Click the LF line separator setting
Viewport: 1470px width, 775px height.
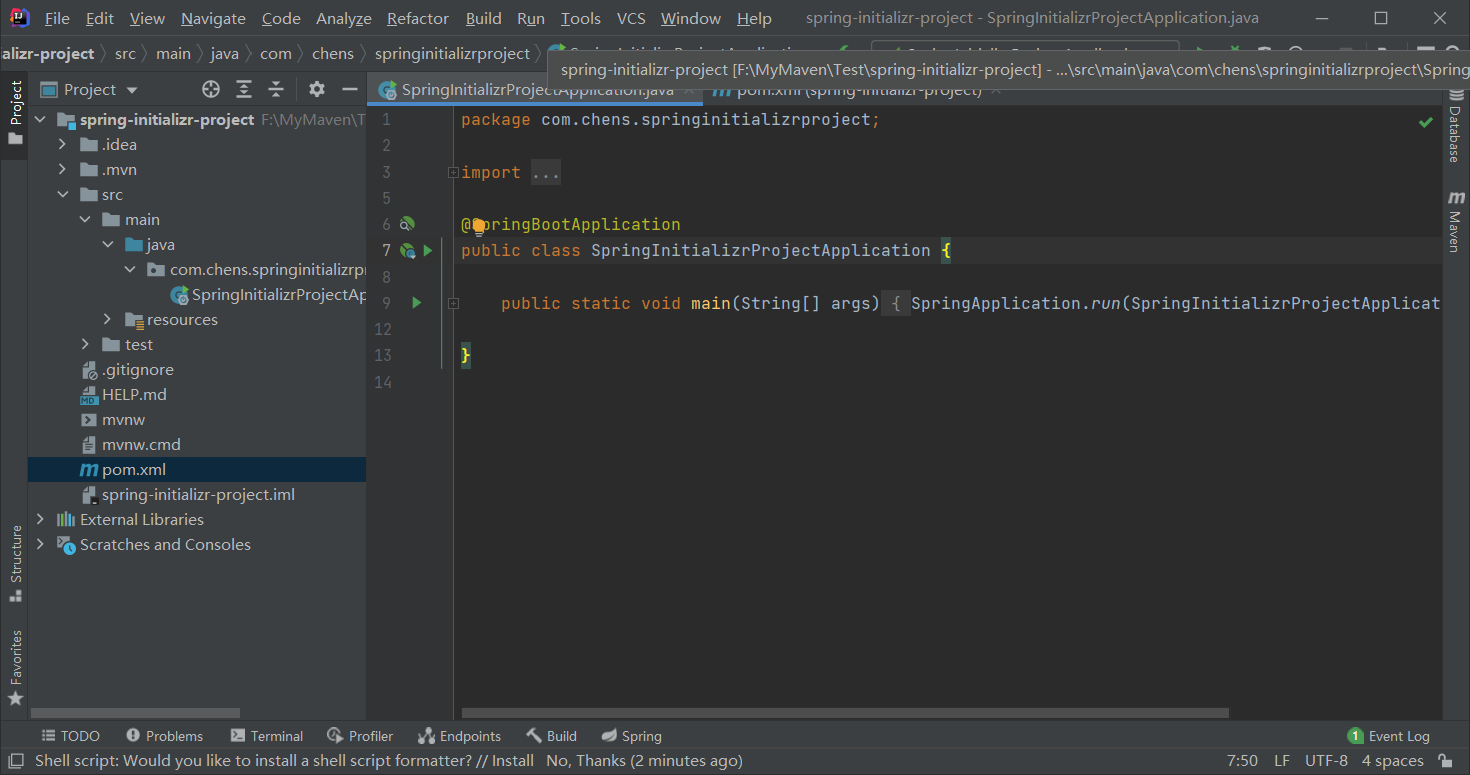[x=1281, y=761]
